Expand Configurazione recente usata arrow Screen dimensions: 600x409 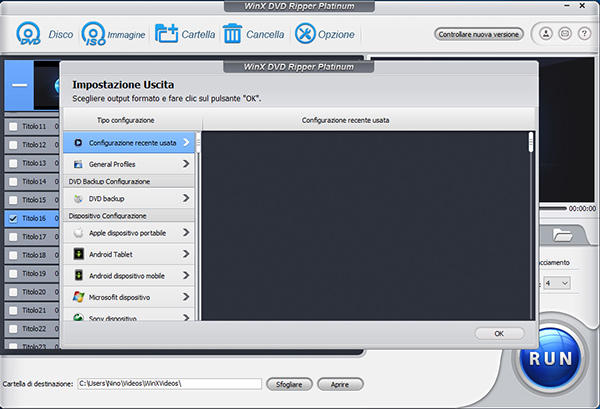coord(186,142)
